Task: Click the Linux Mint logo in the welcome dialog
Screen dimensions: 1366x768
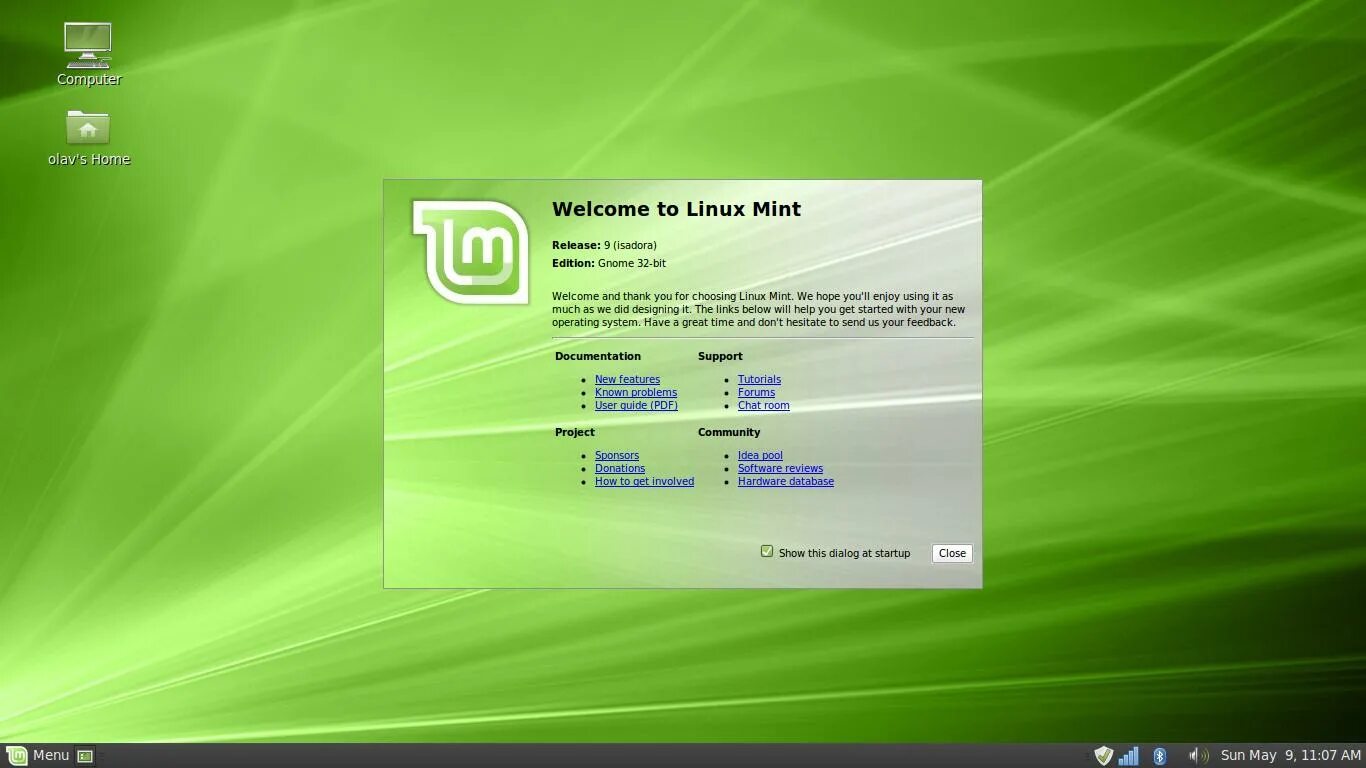Action: pyautogui.click(x=471, y=252)
